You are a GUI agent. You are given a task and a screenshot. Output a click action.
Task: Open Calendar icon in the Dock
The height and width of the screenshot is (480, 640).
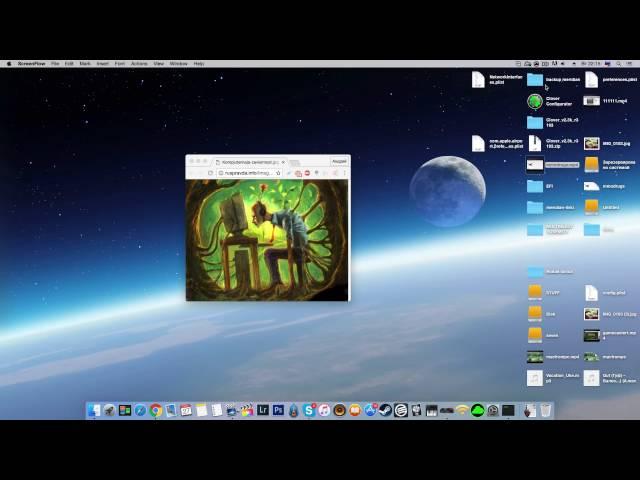coord(186,410)
